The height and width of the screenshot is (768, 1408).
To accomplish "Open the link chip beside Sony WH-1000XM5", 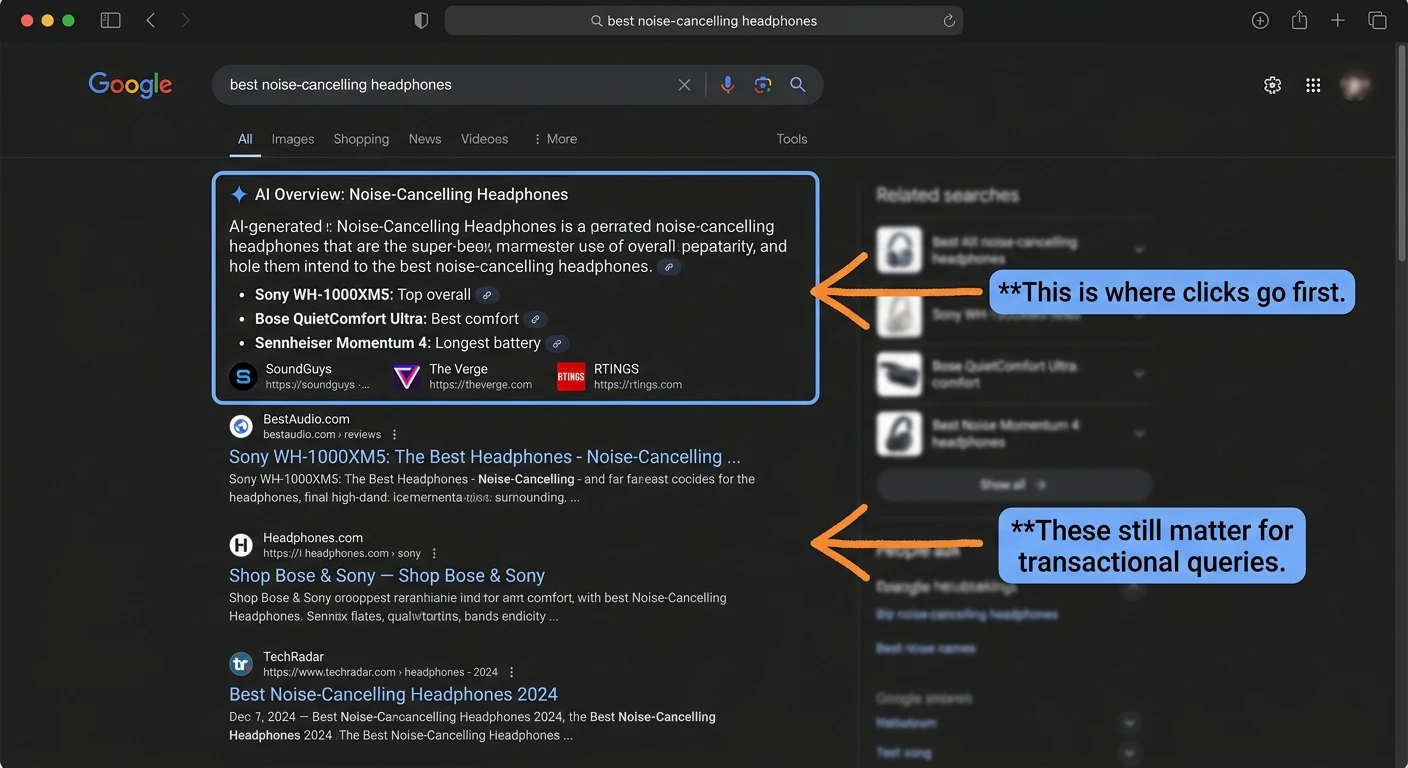I will tap(487, 295).
